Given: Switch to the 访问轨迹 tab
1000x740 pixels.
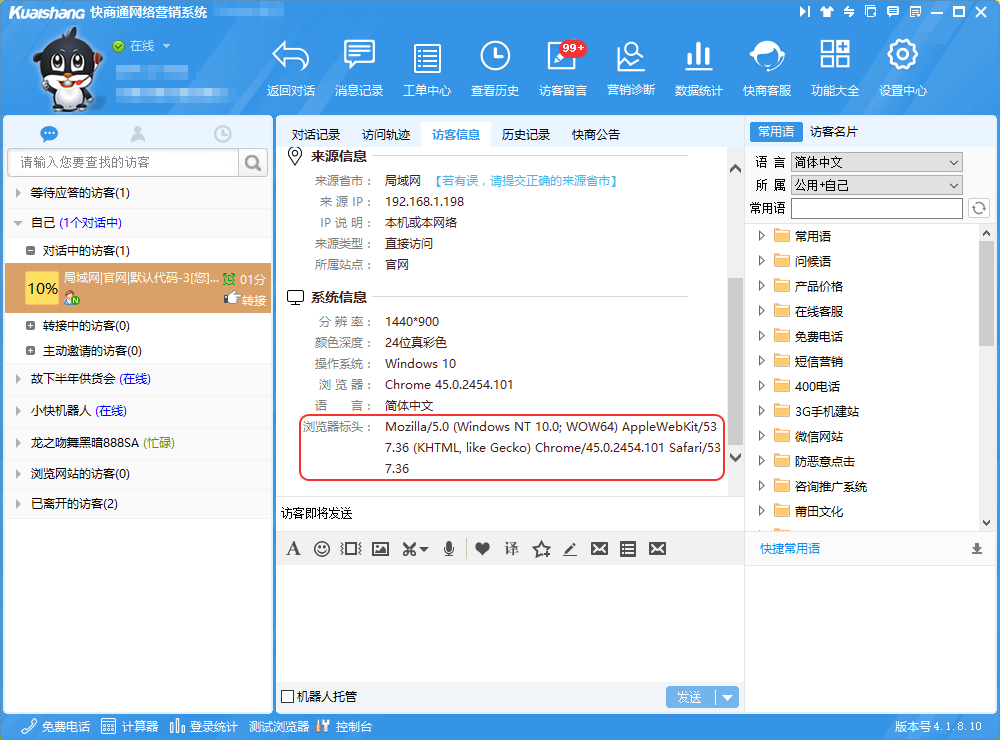Looking at the screenshot, I should point(386,134).
